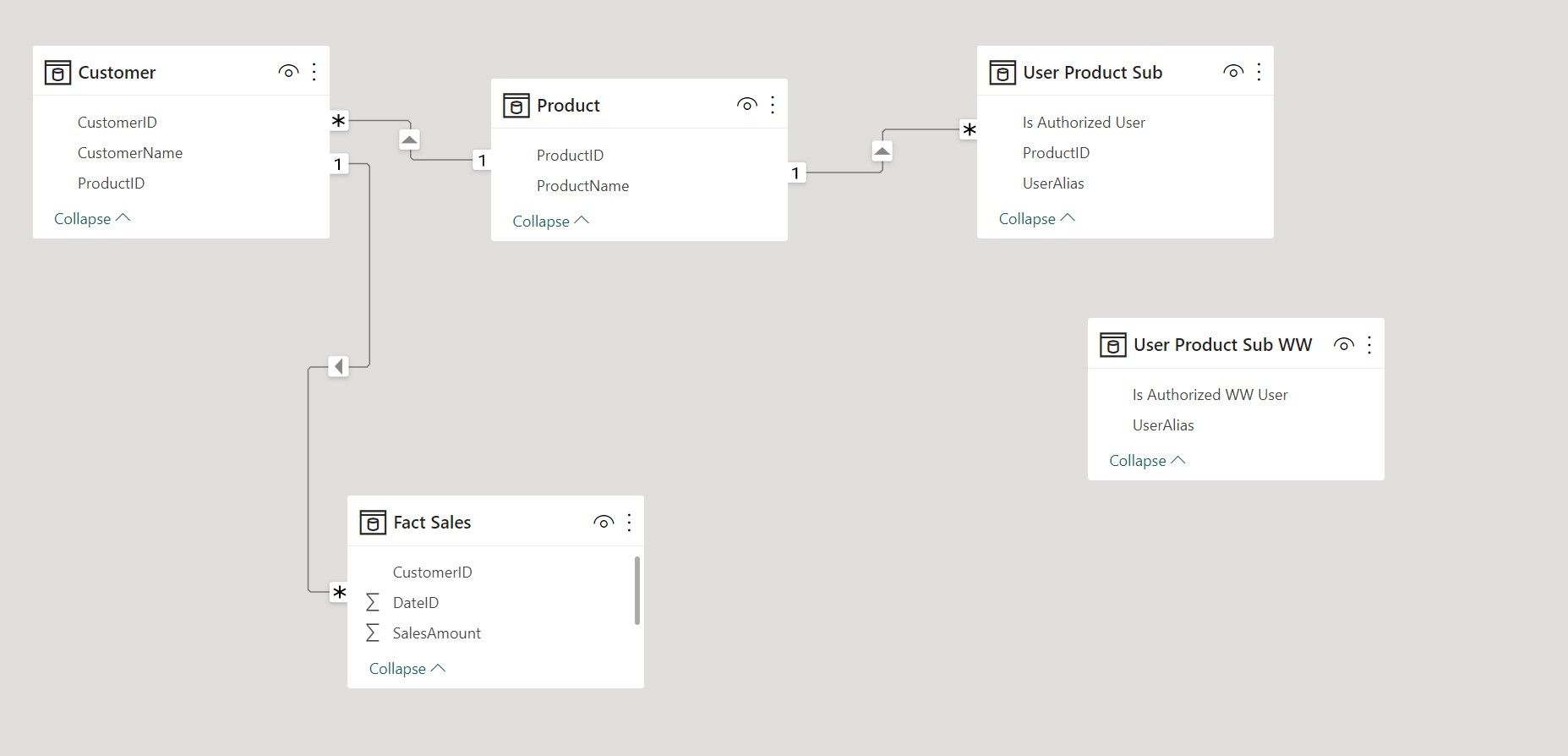
Task: Click the Customer table icon
Action: click(57, 73)
